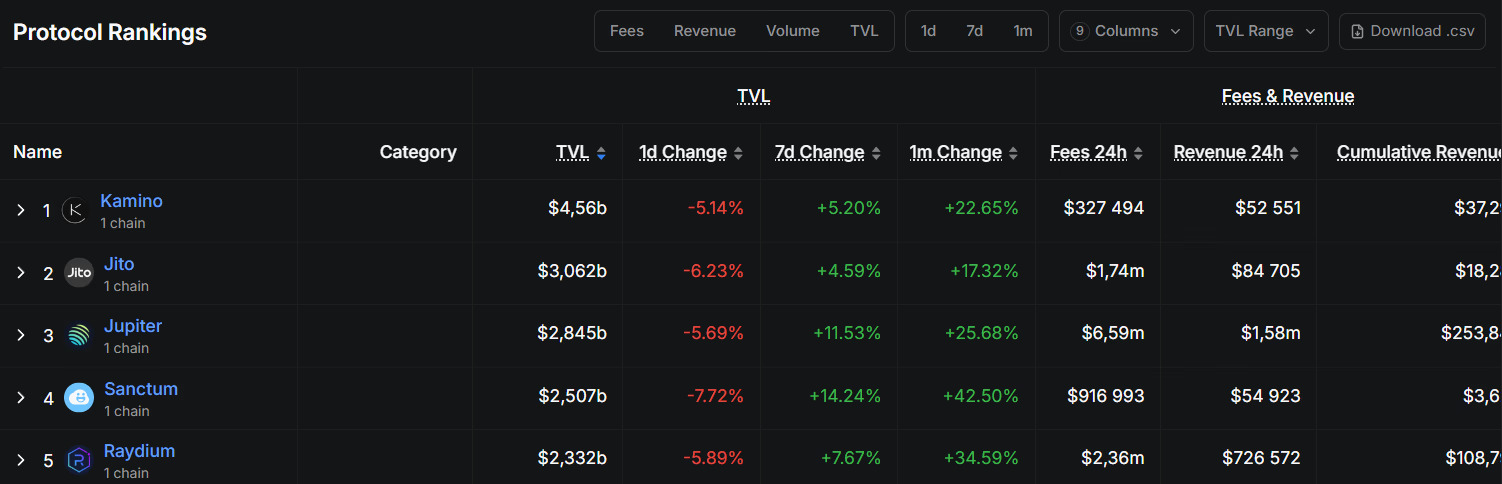Image resolution: width=1502 pixels, height=484 pixels.
Task: Switch to the Revenue tab
Action: click(x=705, y=31)
